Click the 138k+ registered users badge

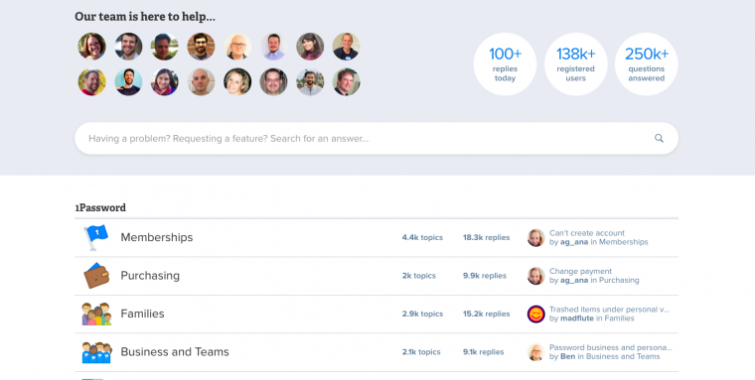tap(575, 64)
